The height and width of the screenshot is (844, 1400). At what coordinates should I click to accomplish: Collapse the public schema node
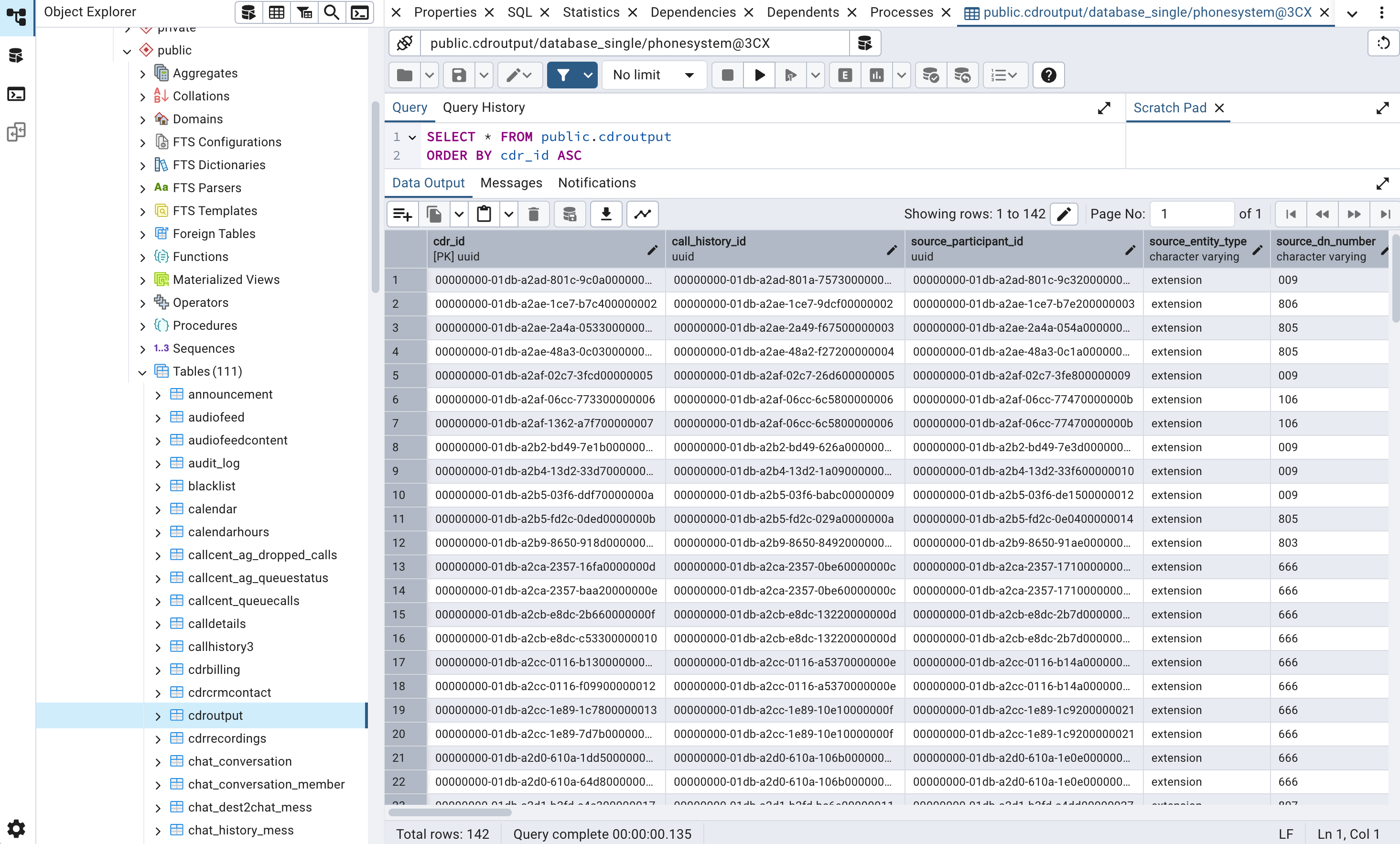pyautogui.click(x=127, y=51)
